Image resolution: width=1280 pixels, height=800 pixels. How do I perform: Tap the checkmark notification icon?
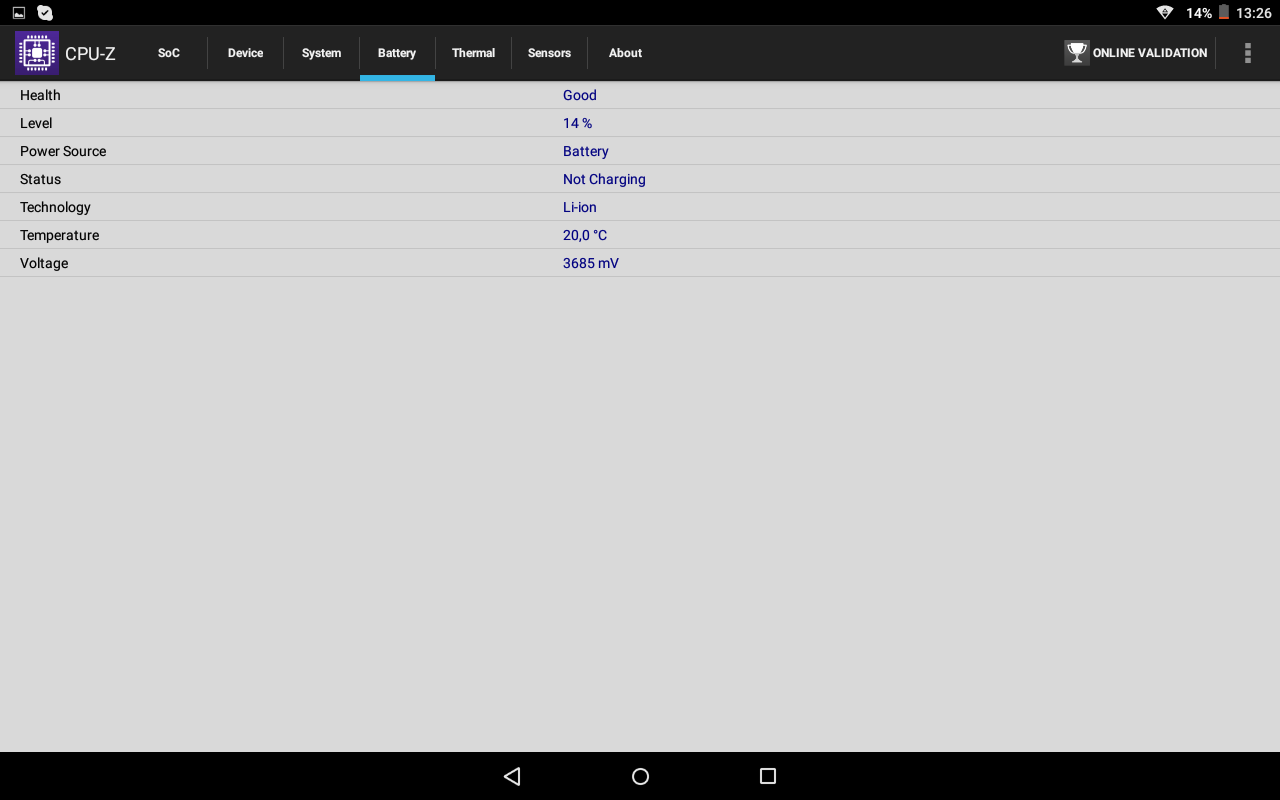coord(45,13)
